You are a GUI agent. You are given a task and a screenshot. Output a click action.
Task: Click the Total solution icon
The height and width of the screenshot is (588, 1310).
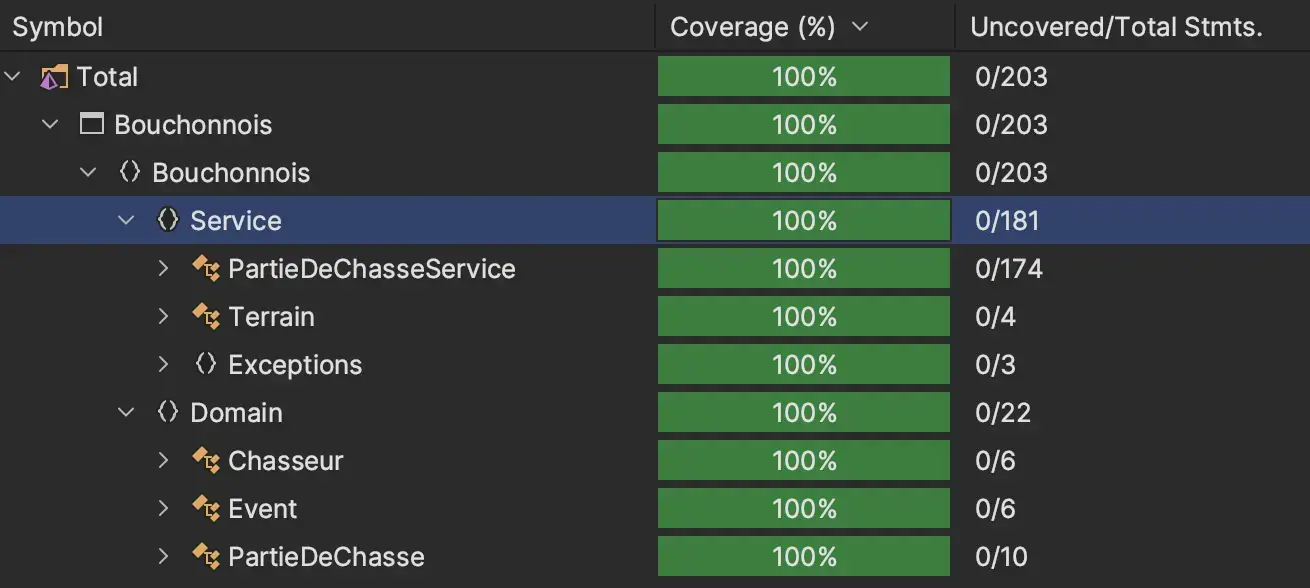click(54, 77)
